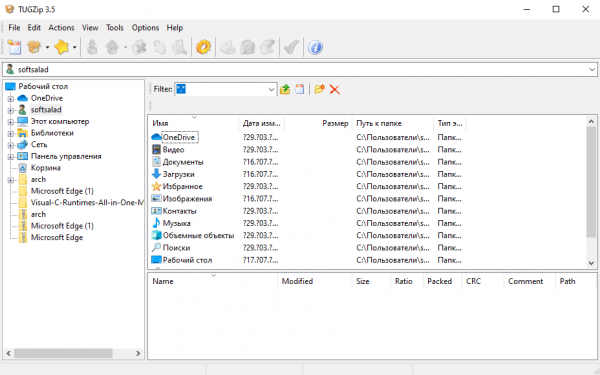Click the grayed globe icon in toolbar
Viewport: 600px width, 375px height.
(248, 47)
